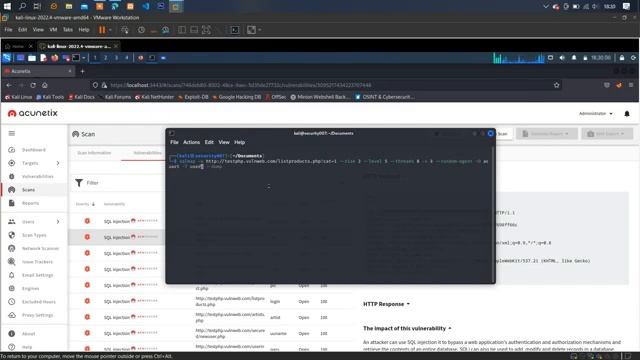640x360 pixels.
Task: Open the Kali NetHunter bookmark
Action: (x=154, y=97)
